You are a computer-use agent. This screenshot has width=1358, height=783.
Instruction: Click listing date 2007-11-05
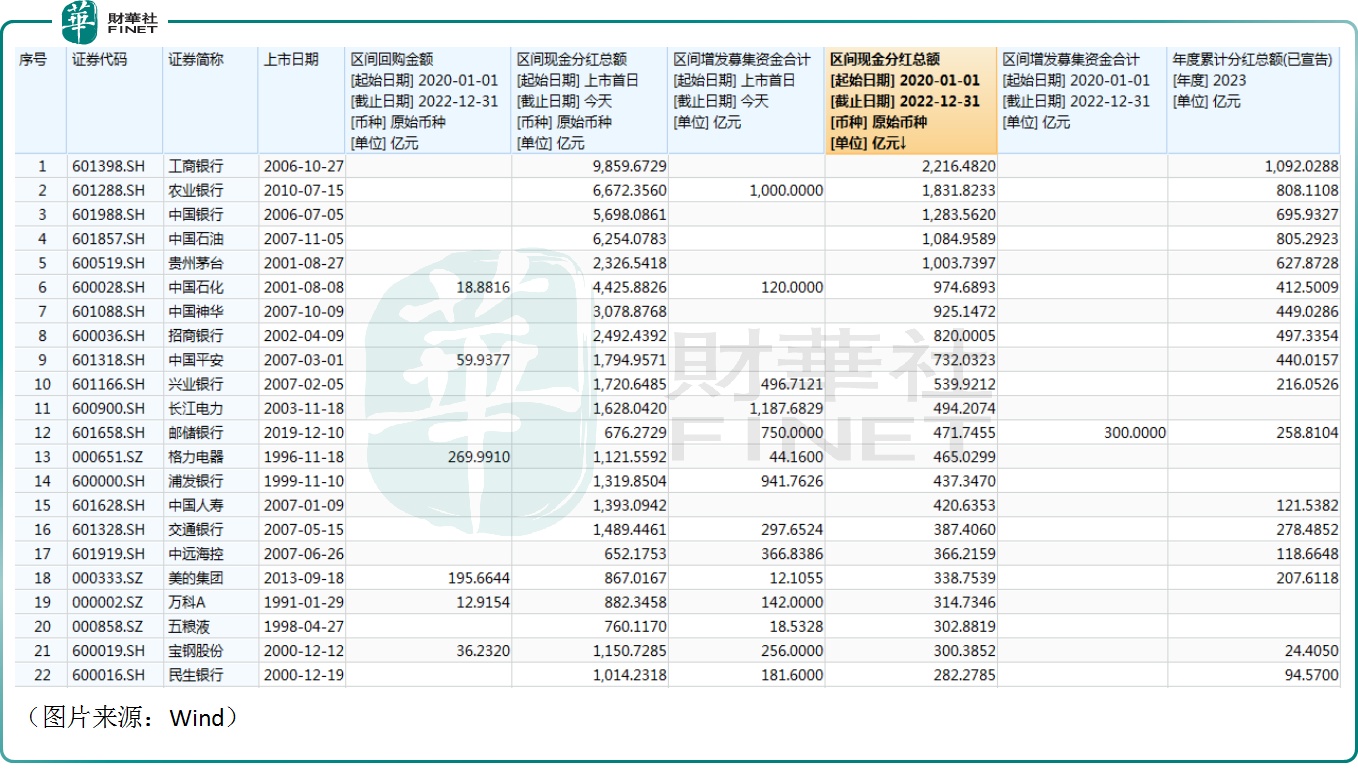[302, 239]
